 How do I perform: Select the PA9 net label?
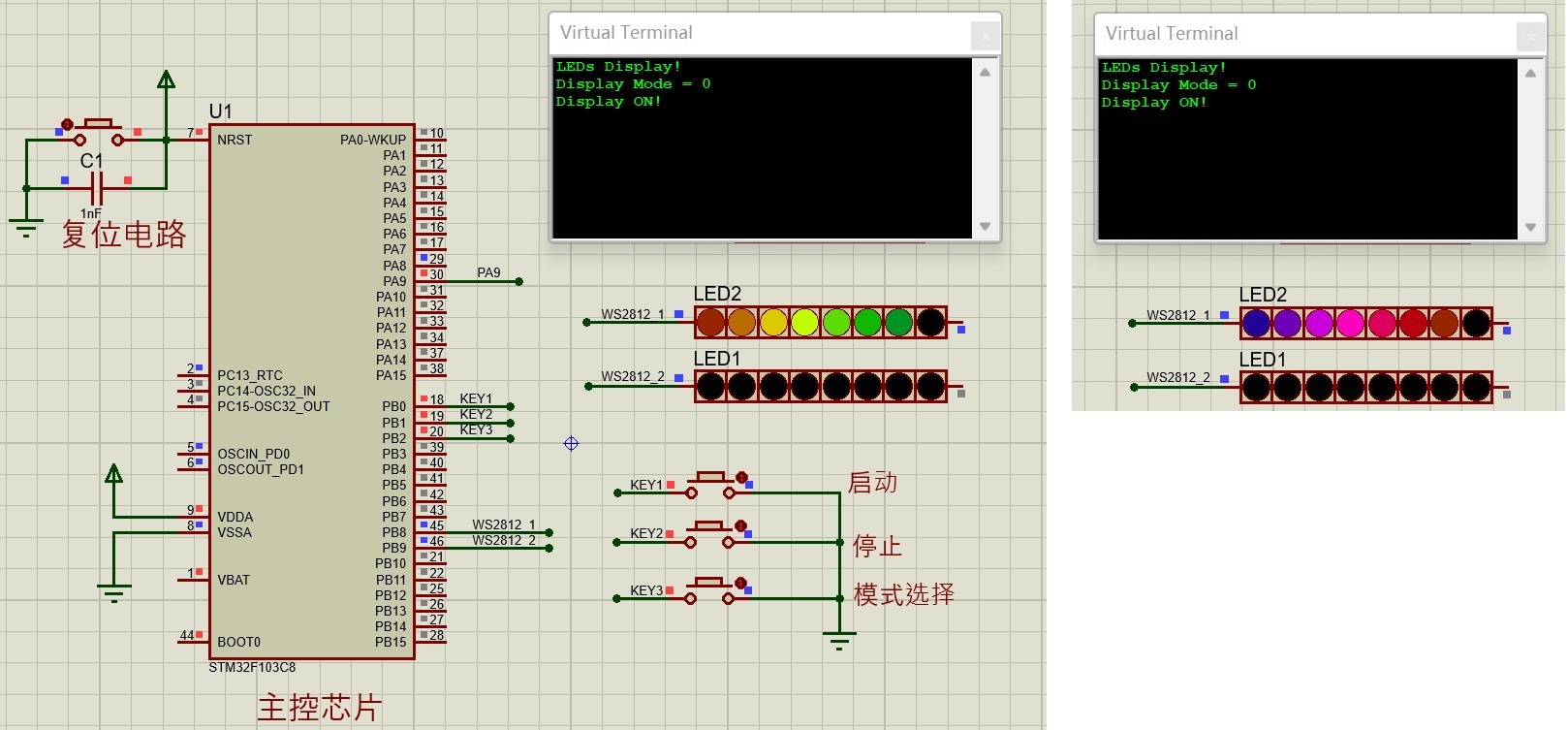[488, 272]
